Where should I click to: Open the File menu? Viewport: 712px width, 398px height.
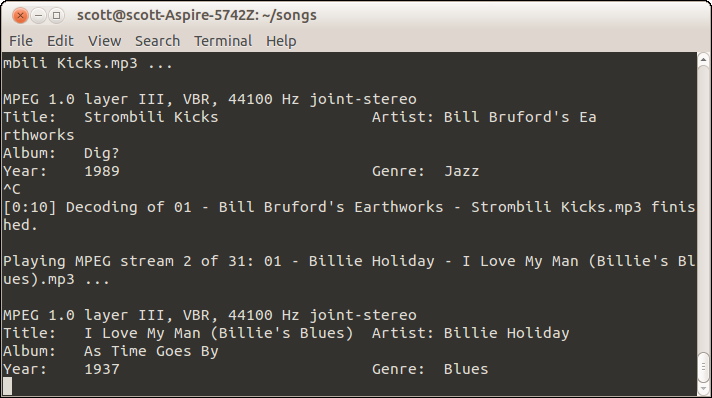[21, 41]
